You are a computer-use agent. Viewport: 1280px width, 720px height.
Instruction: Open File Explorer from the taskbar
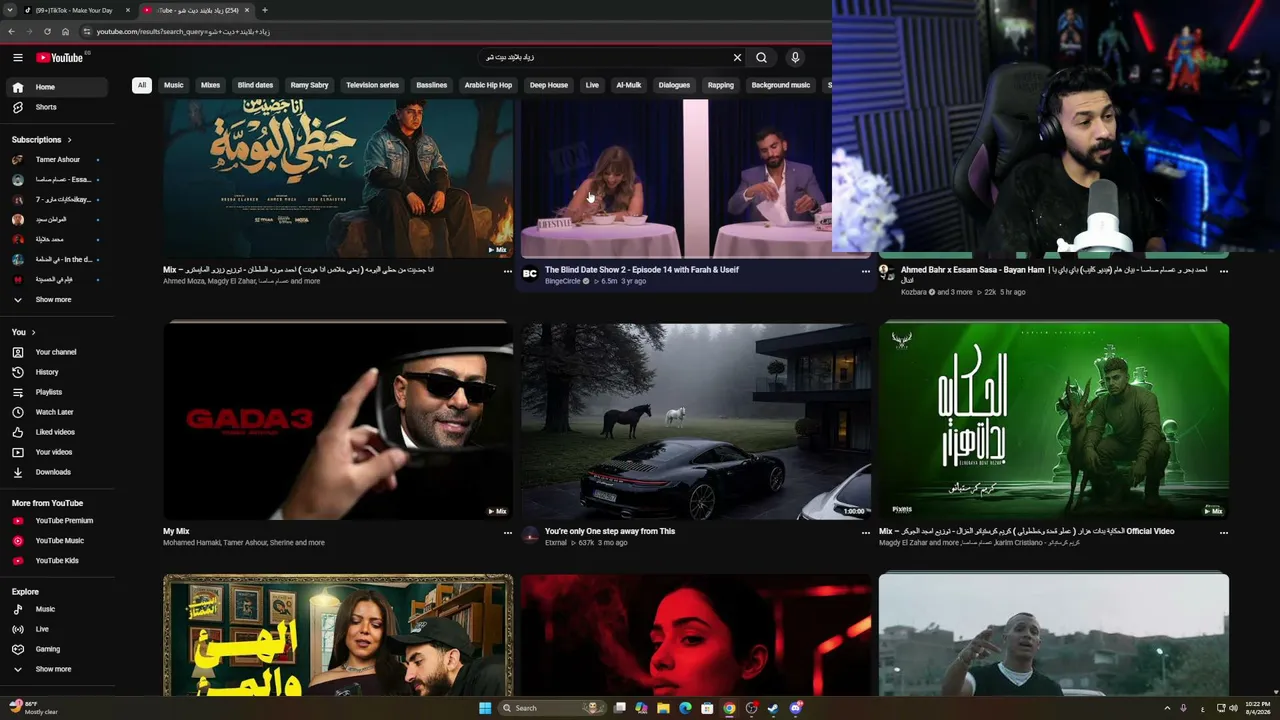(x=663, y=708)
